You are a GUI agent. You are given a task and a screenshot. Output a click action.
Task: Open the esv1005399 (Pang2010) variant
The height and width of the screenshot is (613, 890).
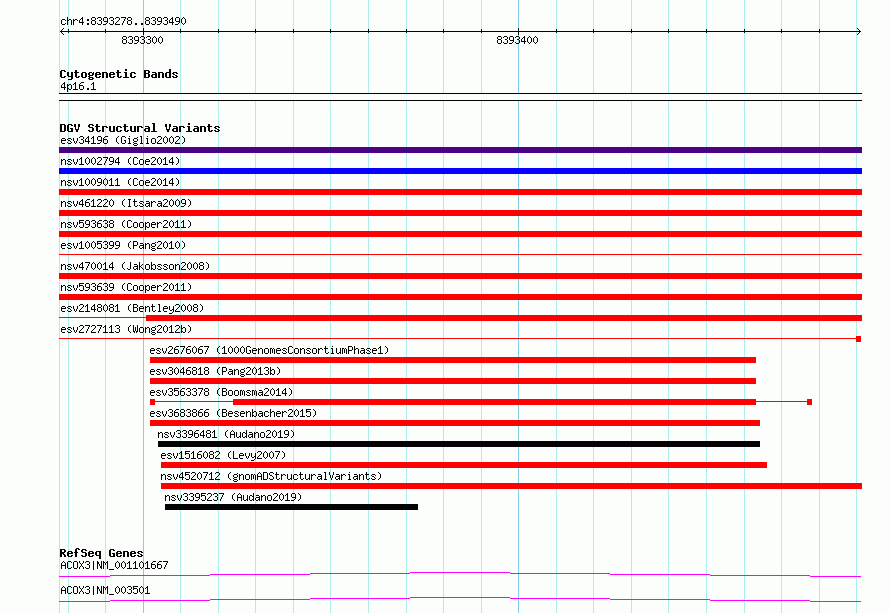click(123, 245)
